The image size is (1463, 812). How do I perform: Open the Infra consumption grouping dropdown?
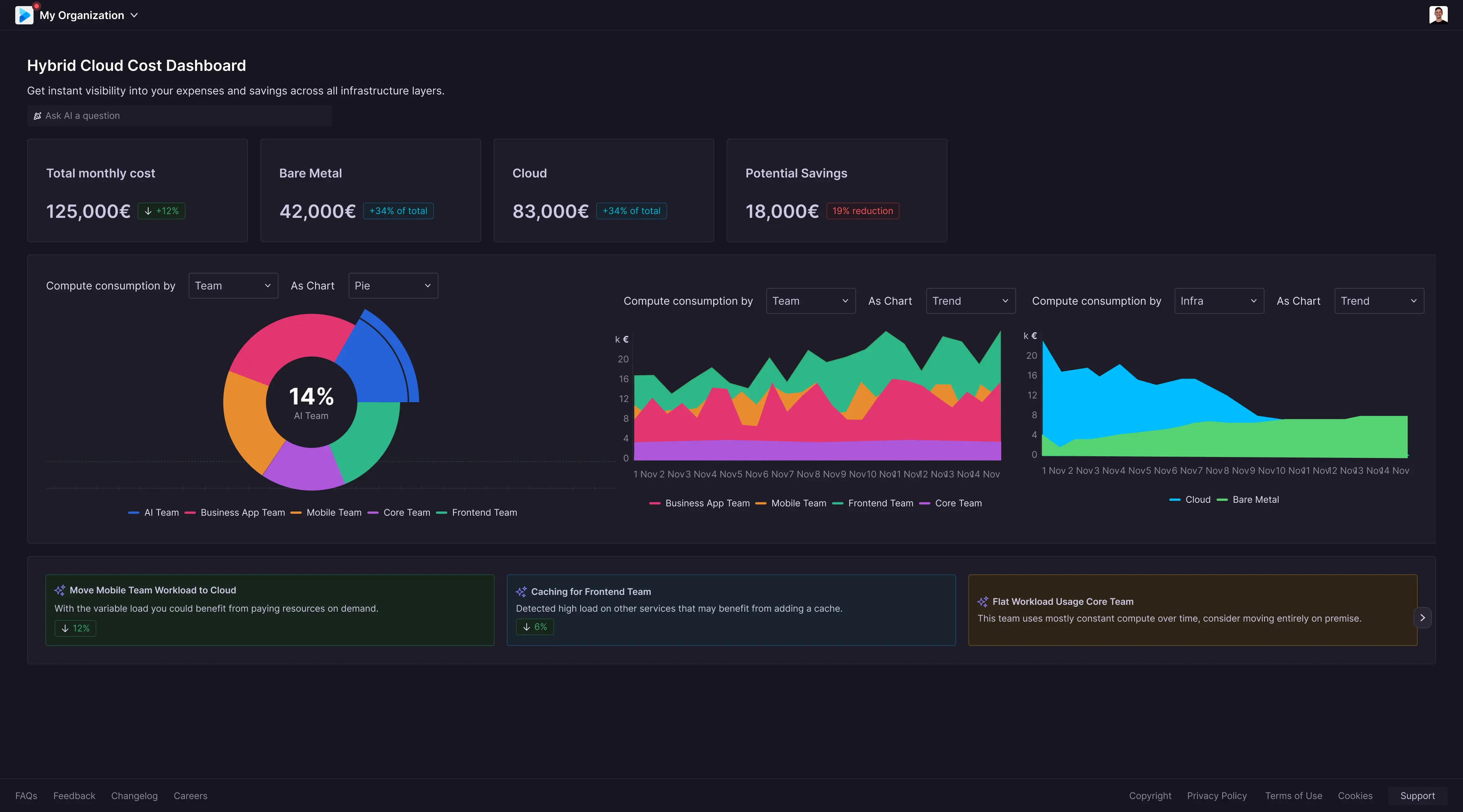pyautogui.click(x=1219, y=301)
